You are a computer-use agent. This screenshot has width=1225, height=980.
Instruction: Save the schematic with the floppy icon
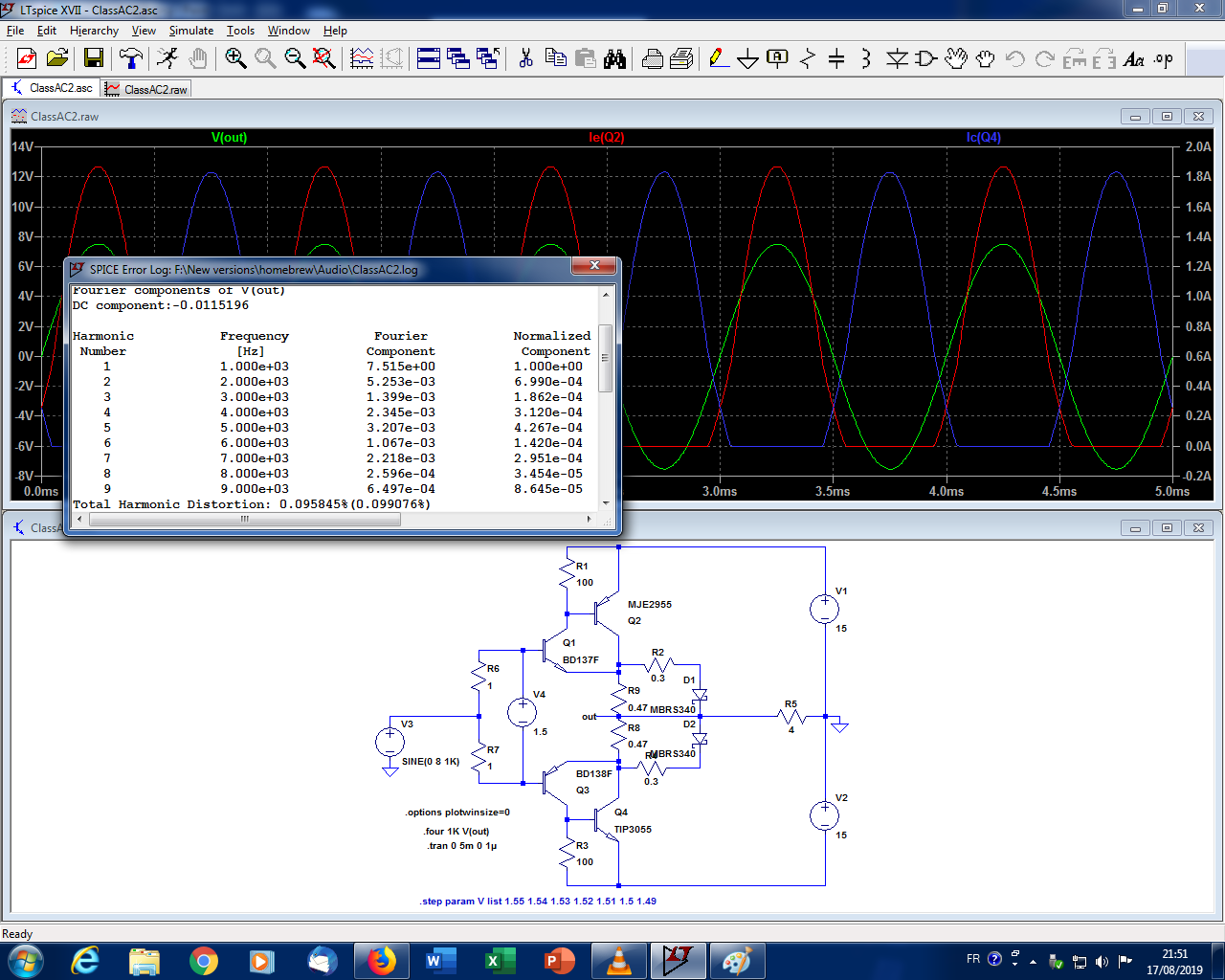[94, 59]
